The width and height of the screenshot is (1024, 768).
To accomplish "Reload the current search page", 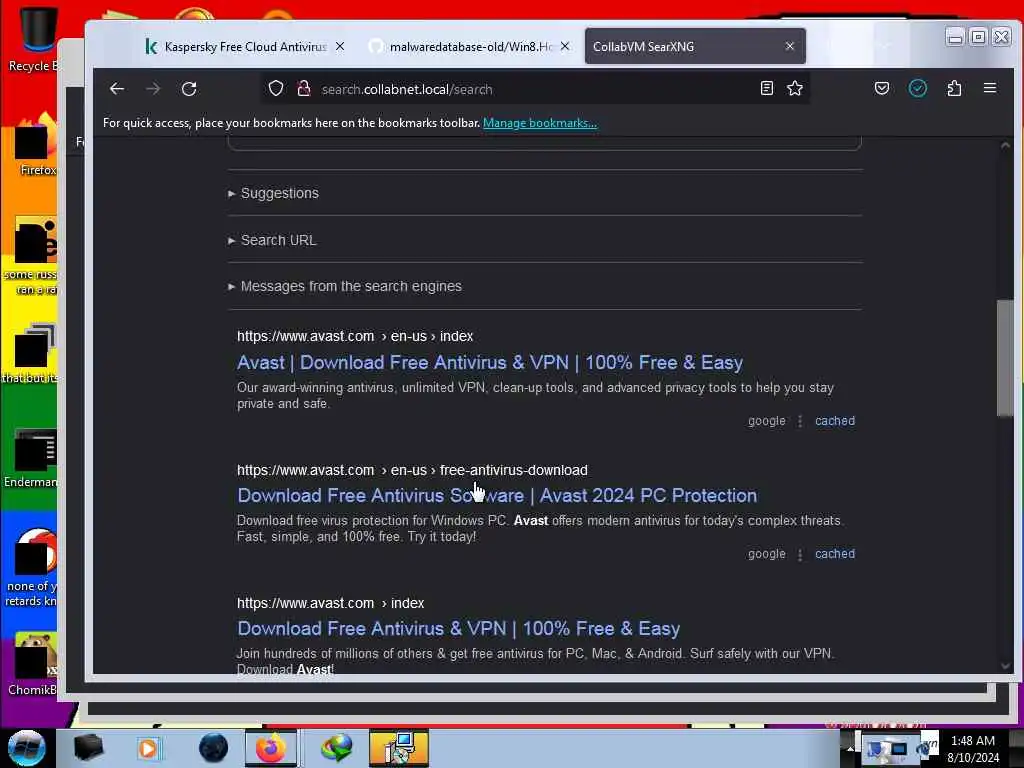I will (x=189, y=89).
